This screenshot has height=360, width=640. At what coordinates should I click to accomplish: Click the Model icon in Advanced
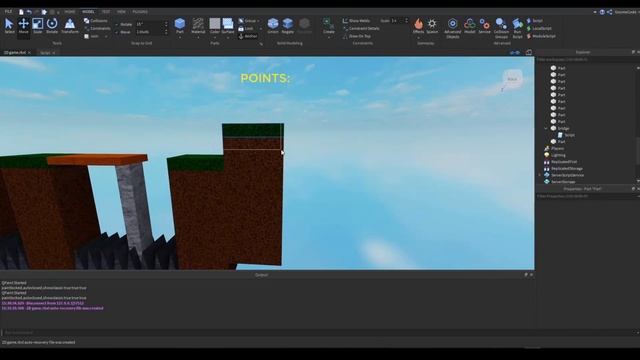coord(469,24)
